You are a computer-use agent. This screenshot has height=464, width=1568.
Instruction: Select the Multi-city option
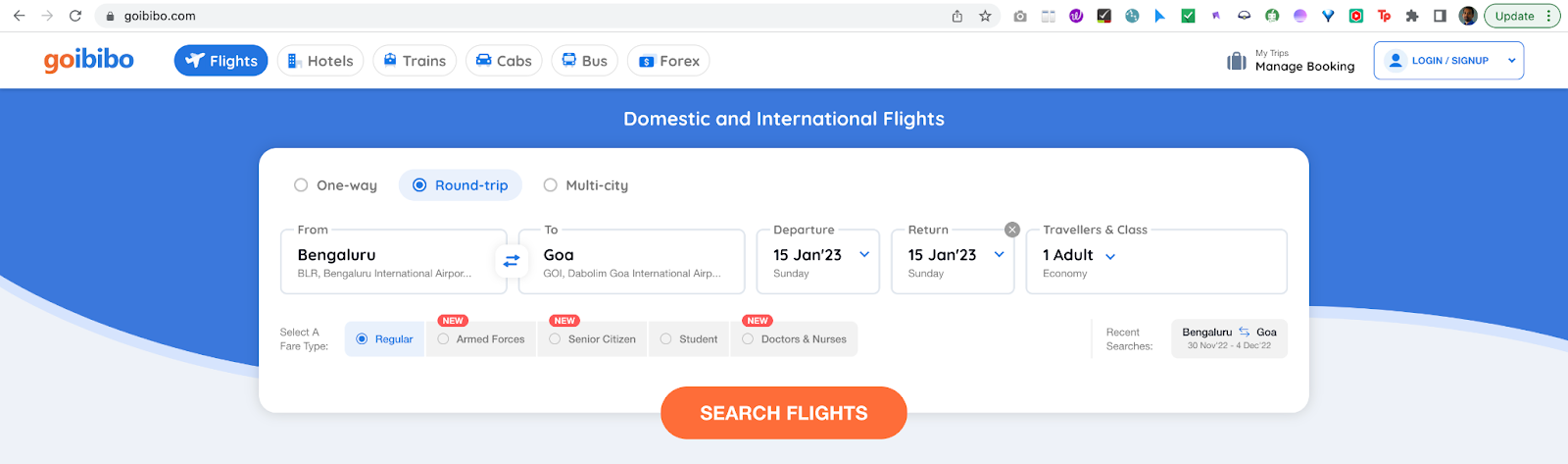(586, 185)
